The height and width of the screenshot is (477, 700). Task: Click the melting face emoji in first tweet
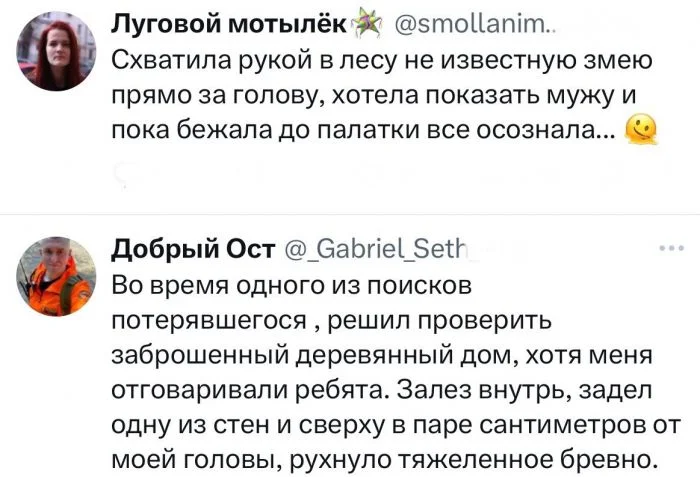click(x=637, y=129)
